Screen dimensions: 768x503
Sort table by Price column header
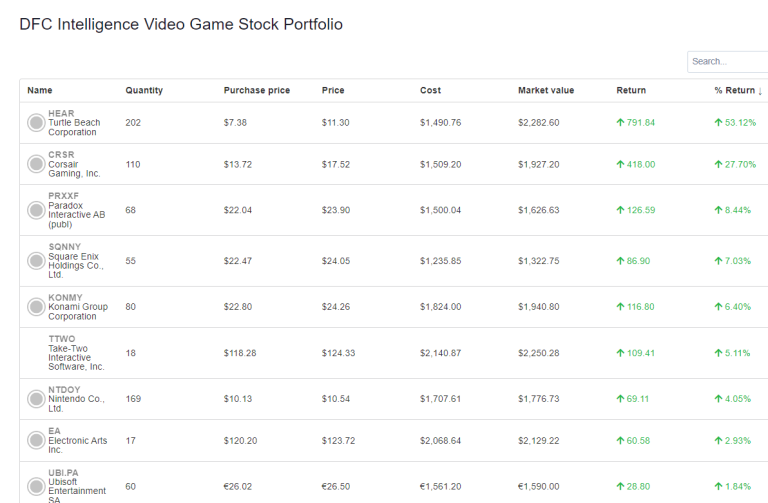tap(333, 91)
